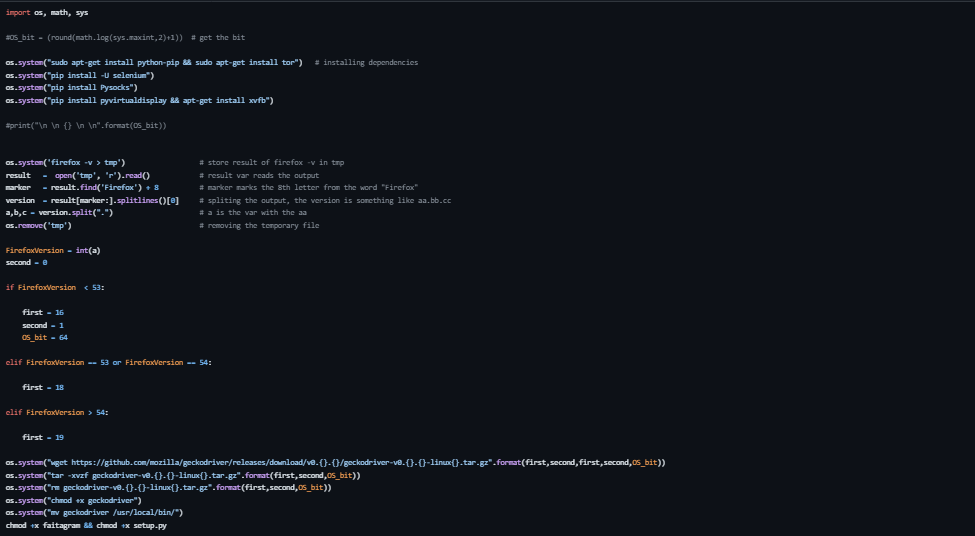Screen dimensions: 975x536
Task: Click the "FirefoxVersion = int(a)" line
Action: coord(53,250)
